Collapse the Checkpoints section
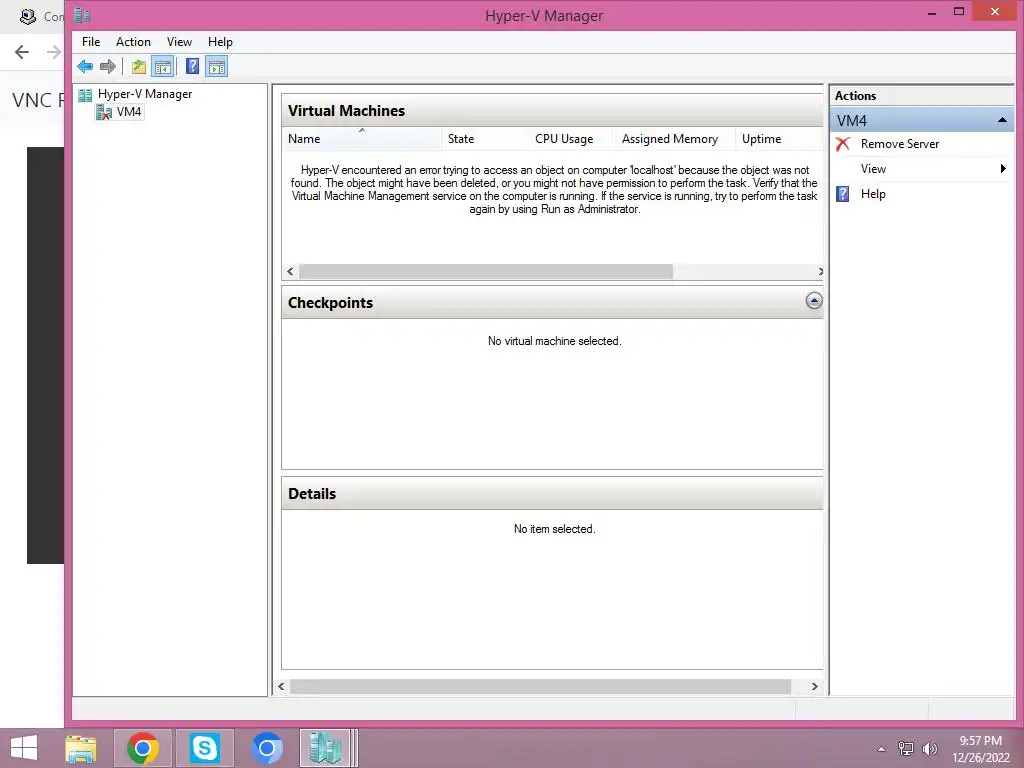 point(814,301)
